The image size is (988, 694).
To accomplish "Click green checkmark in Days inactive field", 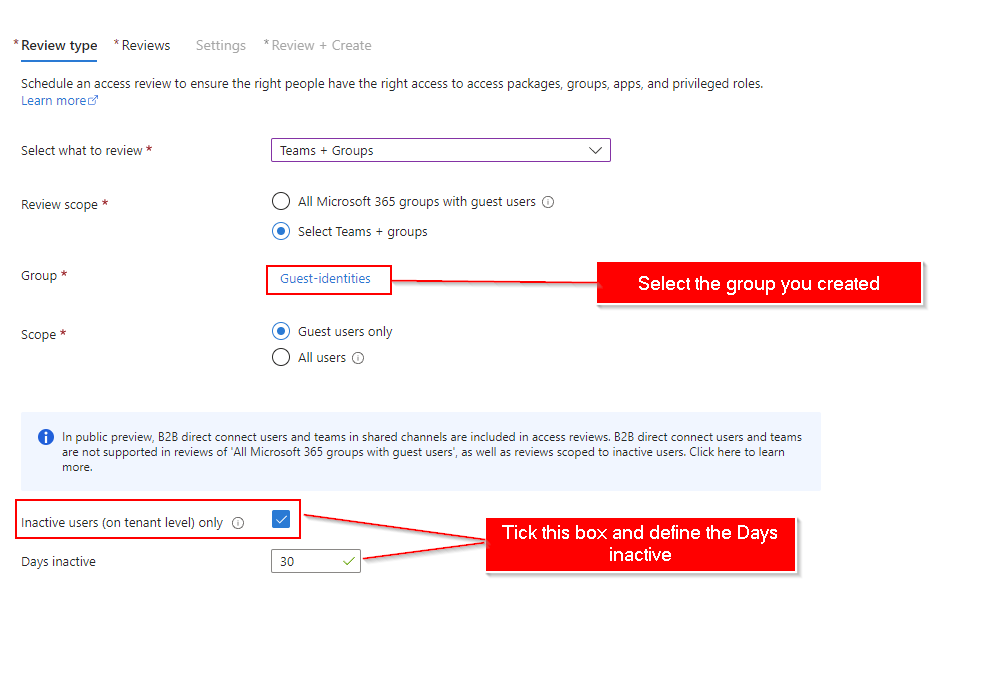I will pyautogui.click(x=348, y=562).
